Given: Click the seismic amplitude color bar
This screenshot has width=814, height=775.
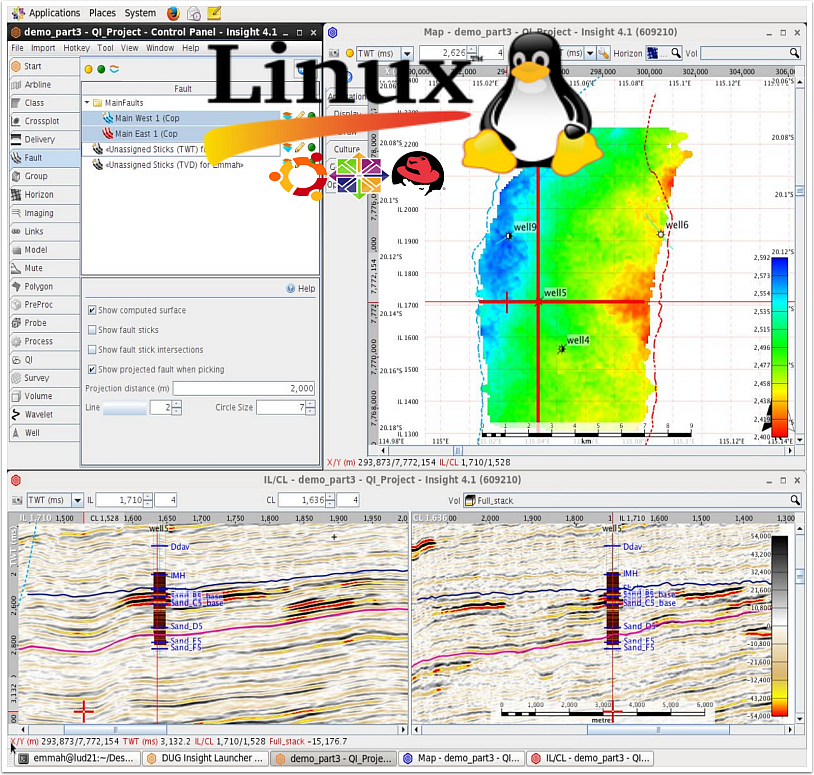Looking at the screenshot, I should 779,626.
